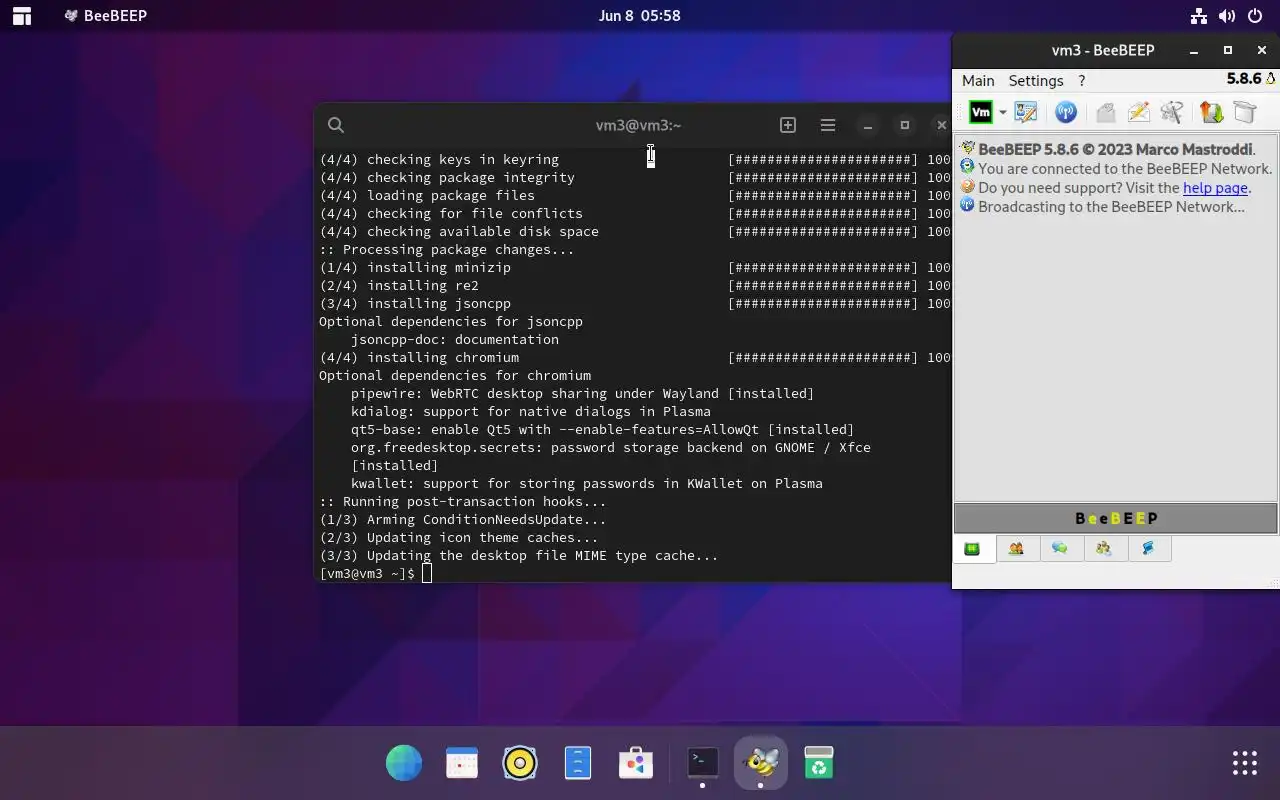Click the terminal prompt [vm3@vm3 ~]$

click(x=367, y=573)
